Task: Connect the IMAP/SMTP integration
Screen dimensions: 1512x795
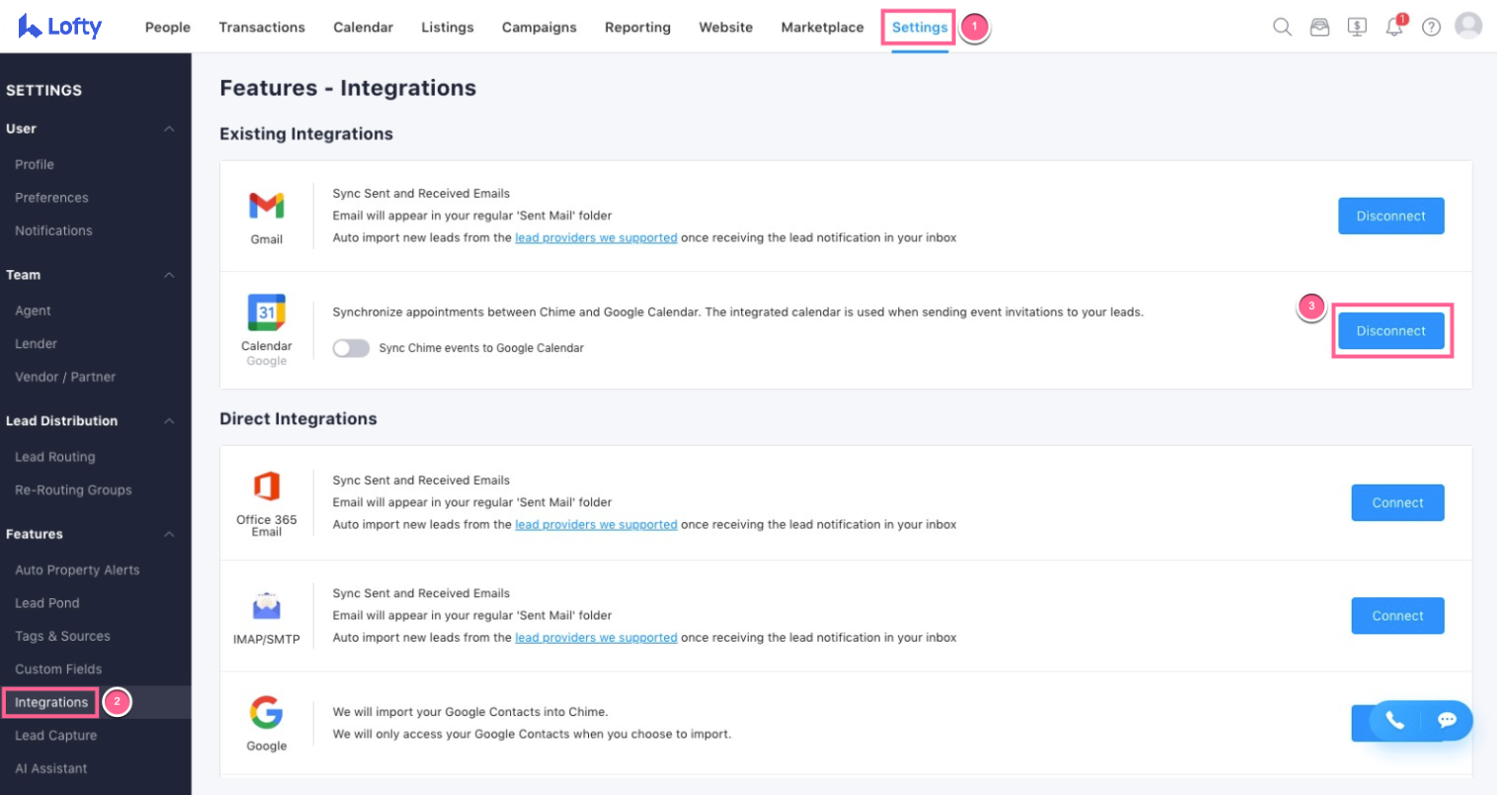Action: point(1397,615)
